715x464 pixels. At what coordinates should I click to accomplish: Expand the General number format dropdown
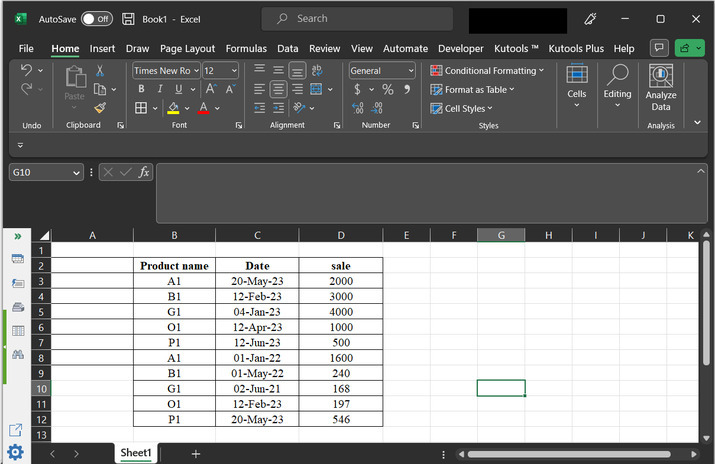point(410,71)
